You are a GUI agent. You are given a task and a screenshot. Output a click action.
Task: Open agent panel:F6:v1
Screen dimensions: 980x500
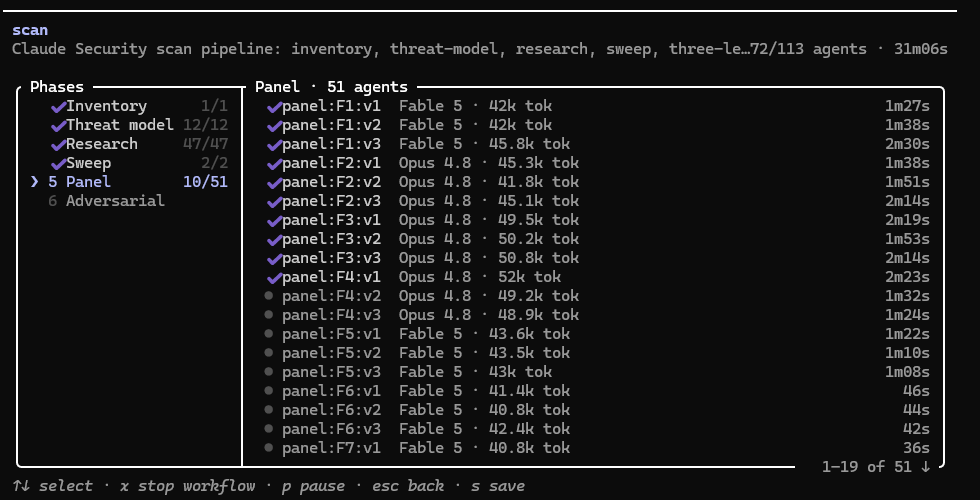598,391
